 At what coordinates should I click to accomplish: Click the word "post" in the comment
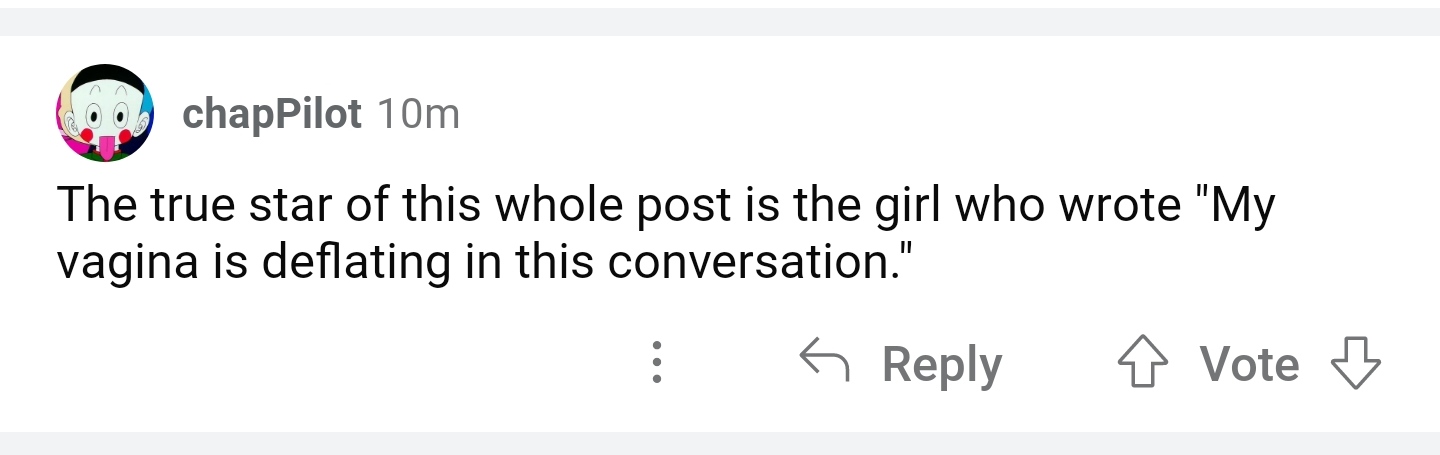coord(687,205)
